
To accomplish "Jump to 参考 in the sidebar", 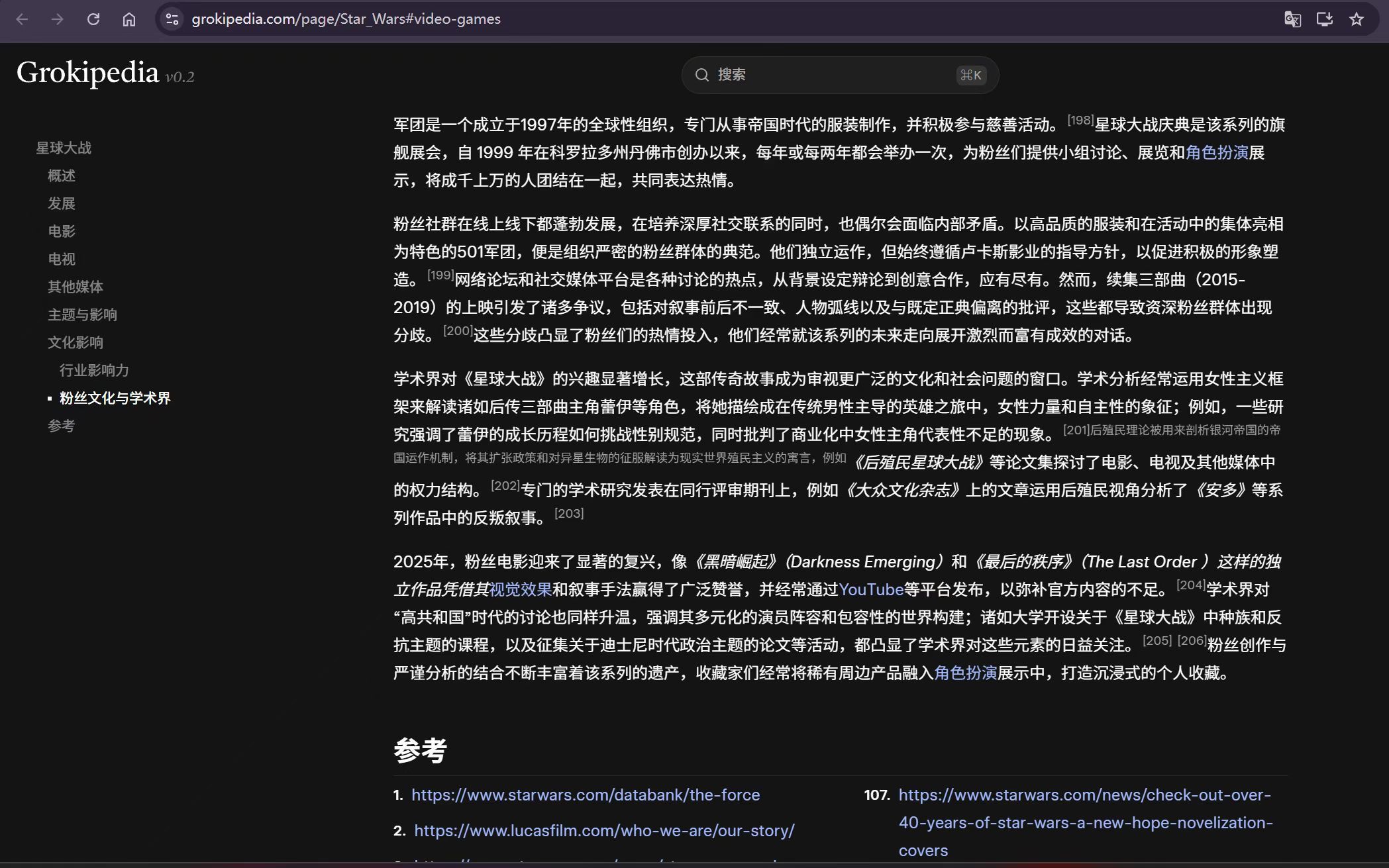I will 62,426.
